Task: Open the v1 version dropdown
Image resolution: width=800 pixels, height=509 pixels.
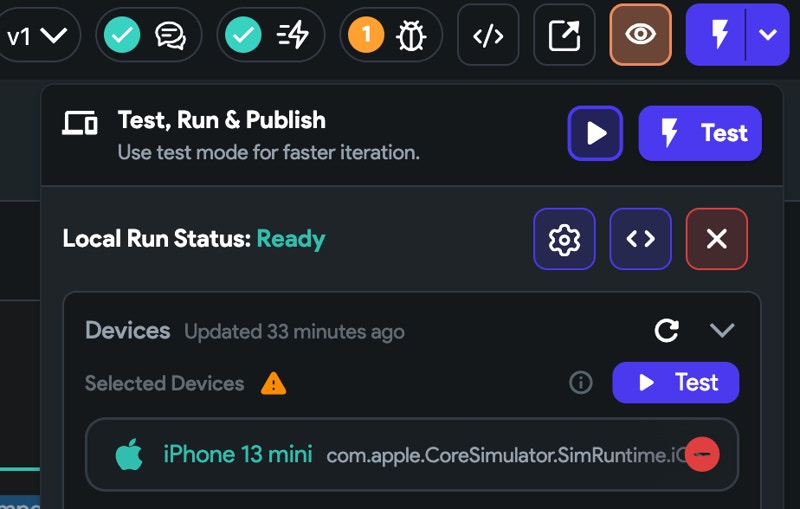Action: (x=37, y=35)
